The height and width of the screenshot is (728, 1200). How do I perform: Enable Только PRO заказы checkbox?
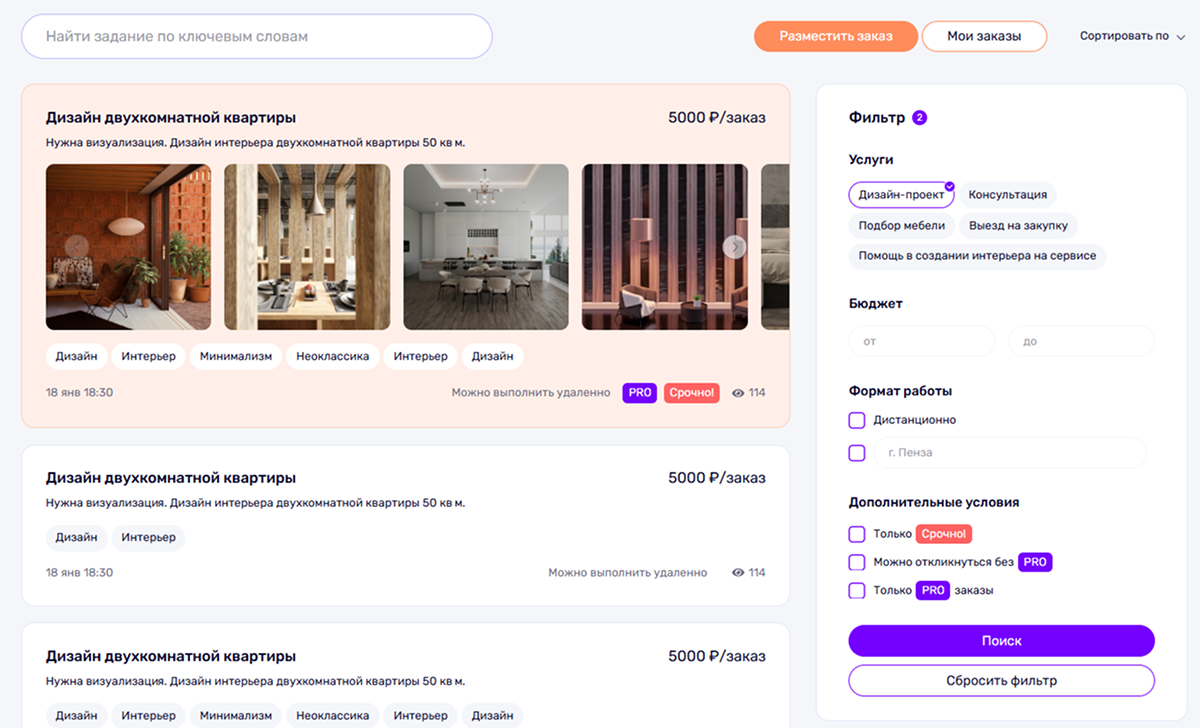click(857, 590)
